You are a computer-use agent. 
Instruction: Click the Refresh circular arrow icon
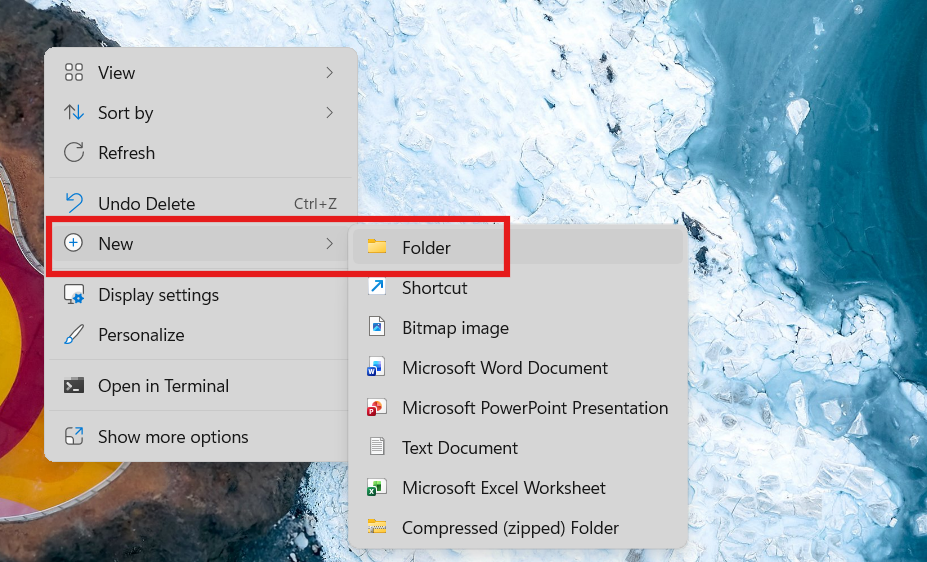(x=74, y=152)
